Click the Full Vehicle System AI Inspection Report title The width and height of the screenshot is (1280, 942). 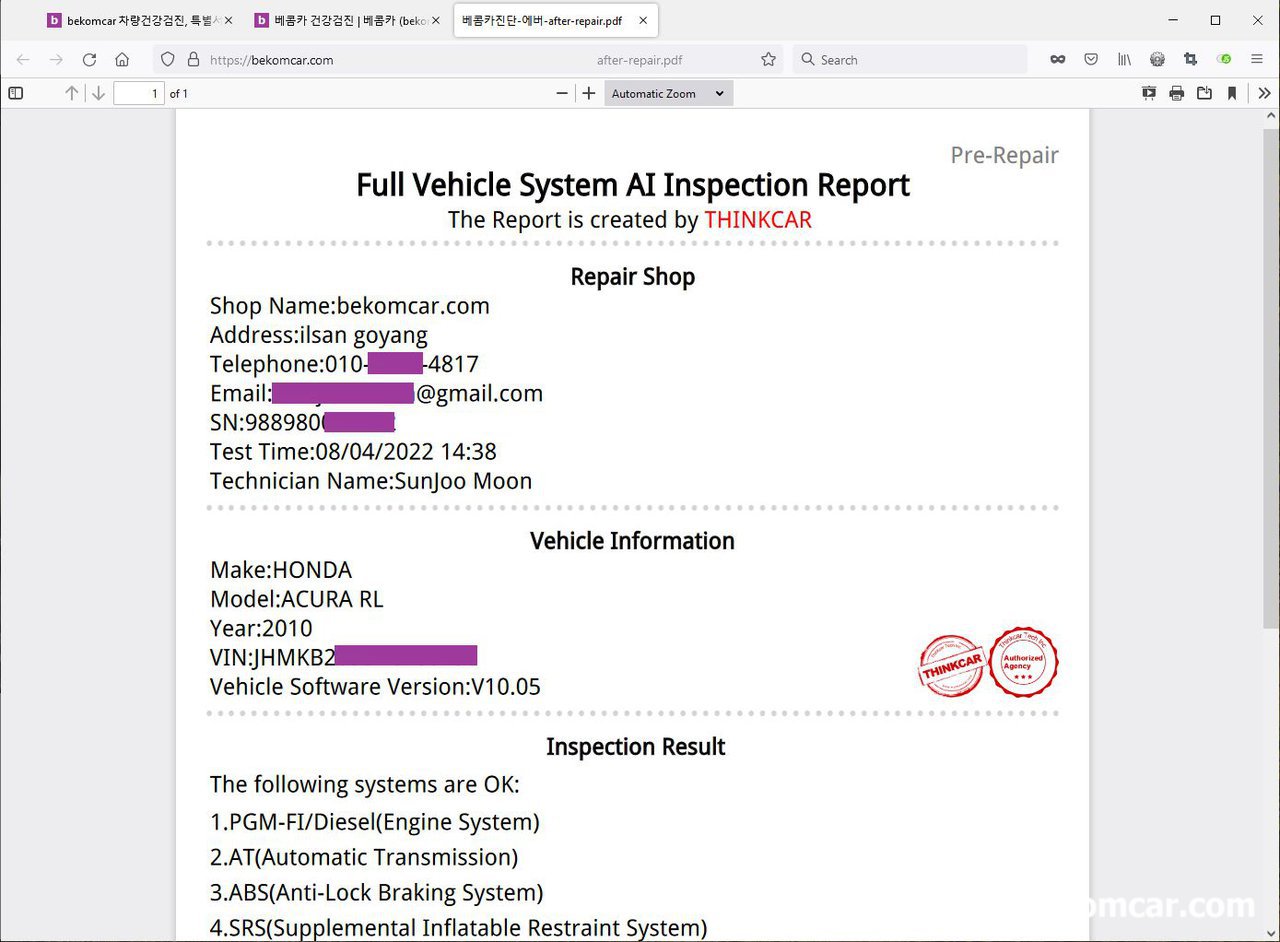pos(633,185)
